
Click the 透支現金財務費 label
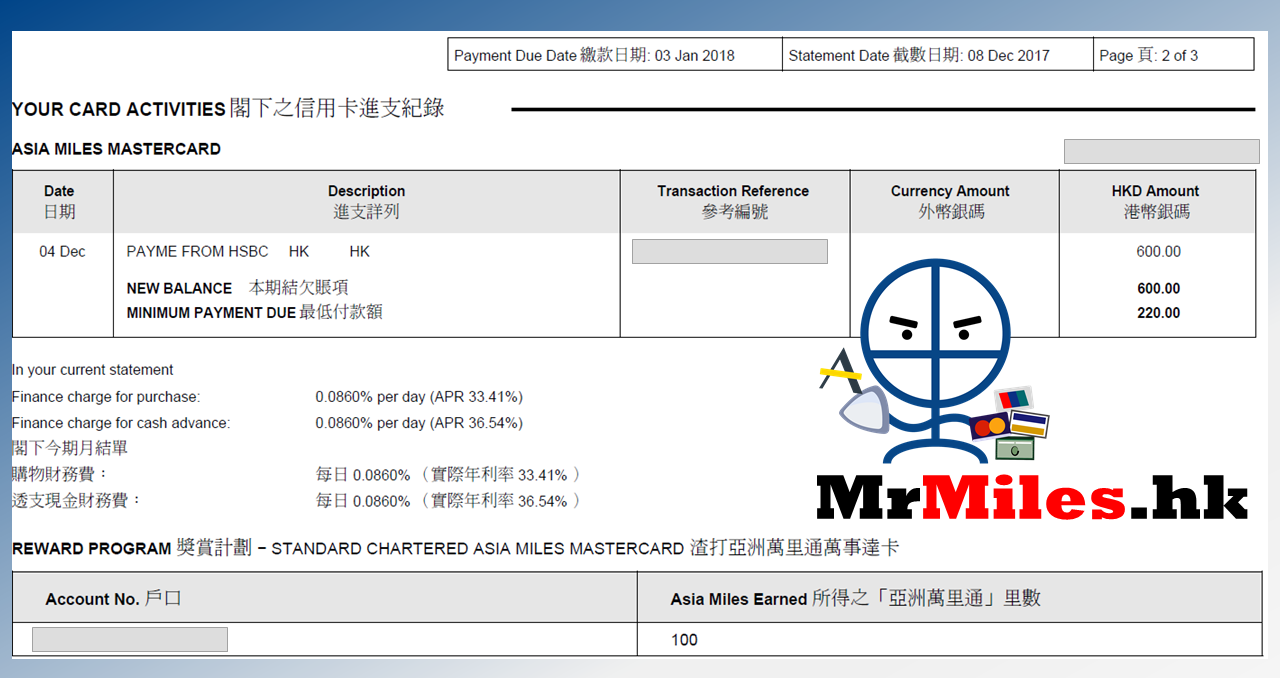(x=77, y=500)
